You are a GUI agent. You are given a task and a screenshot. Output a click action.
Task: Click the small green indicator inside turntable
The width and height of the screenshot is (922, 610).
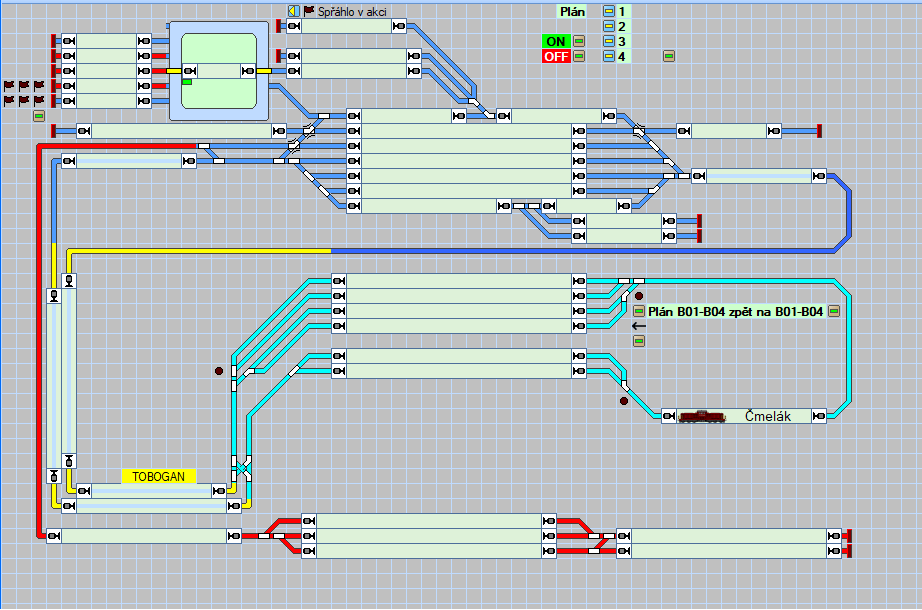pos(187,82)
